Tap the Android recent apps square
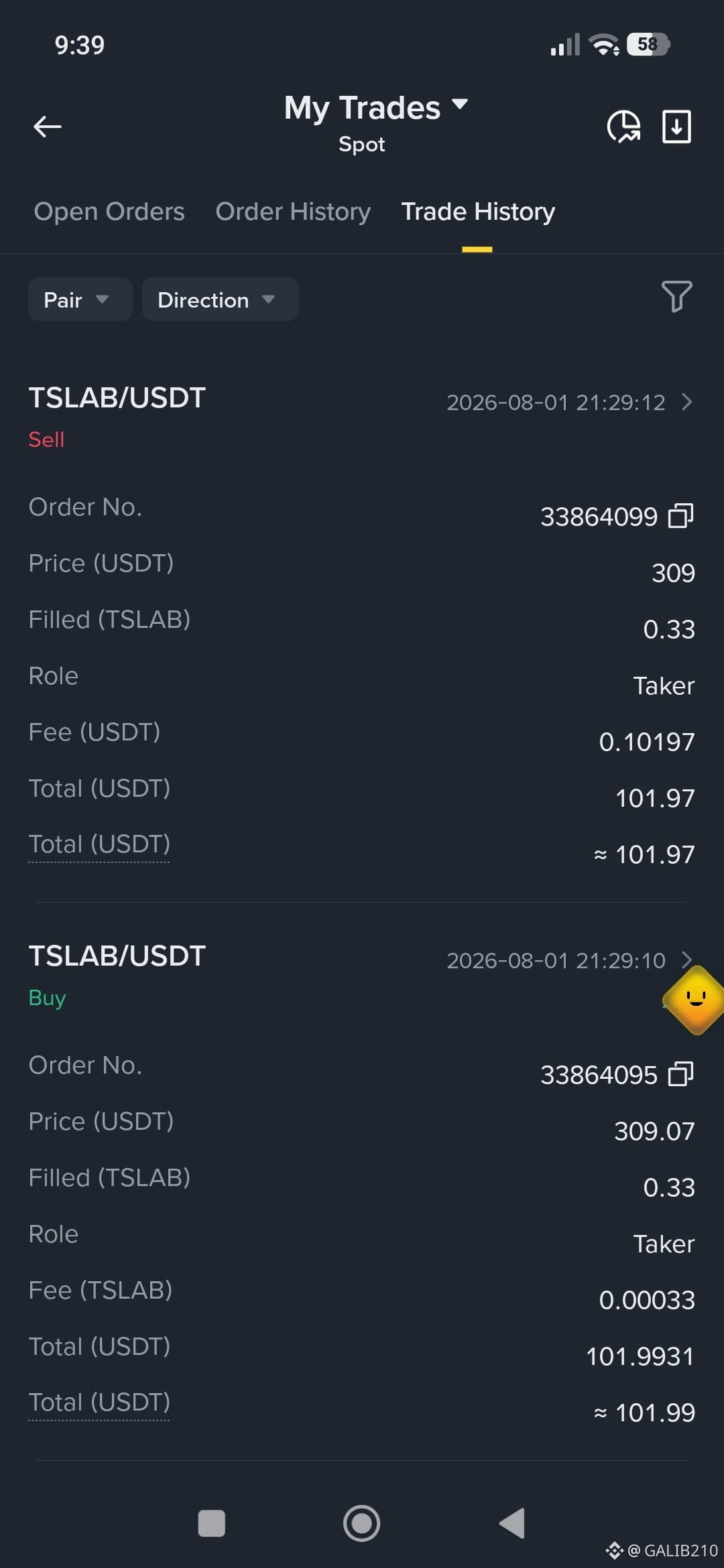Screen dimensions: 724x1568 click(212, 1523)
